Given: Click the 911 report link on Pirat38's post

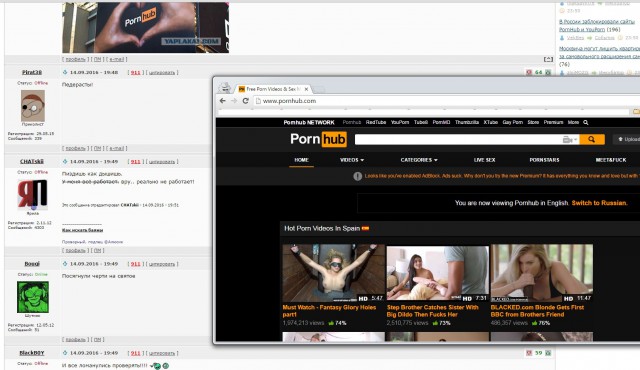Looking at the screenshot, I should (136, 73).
